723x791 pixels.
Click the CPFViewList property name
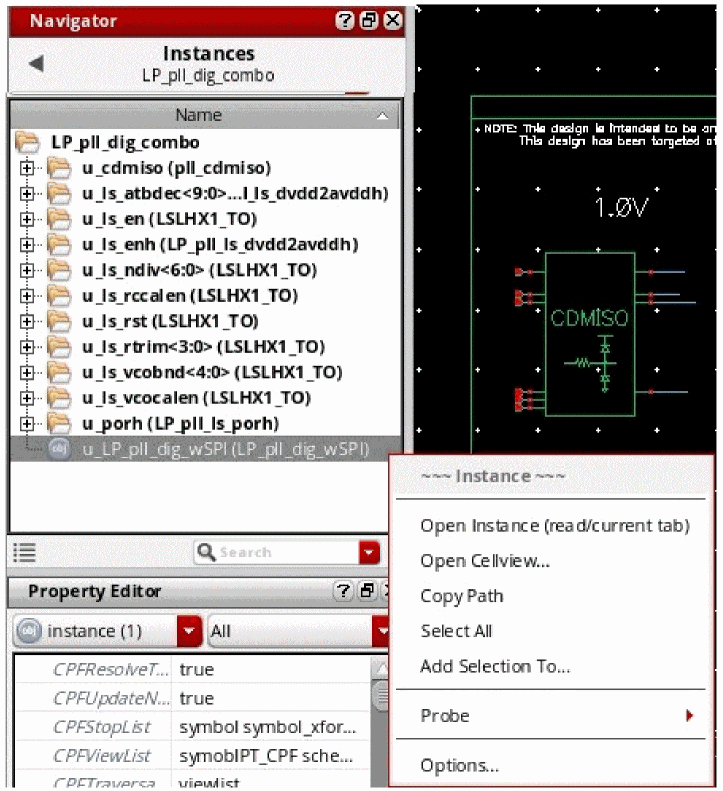[x=102, y=756]
